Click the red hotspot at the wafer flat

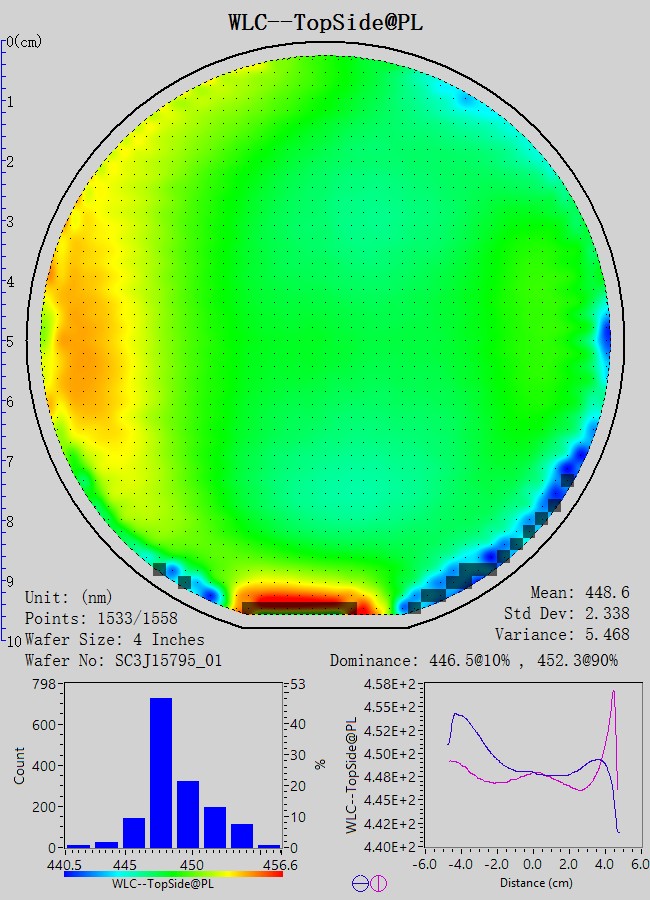(x=300, y=598)
